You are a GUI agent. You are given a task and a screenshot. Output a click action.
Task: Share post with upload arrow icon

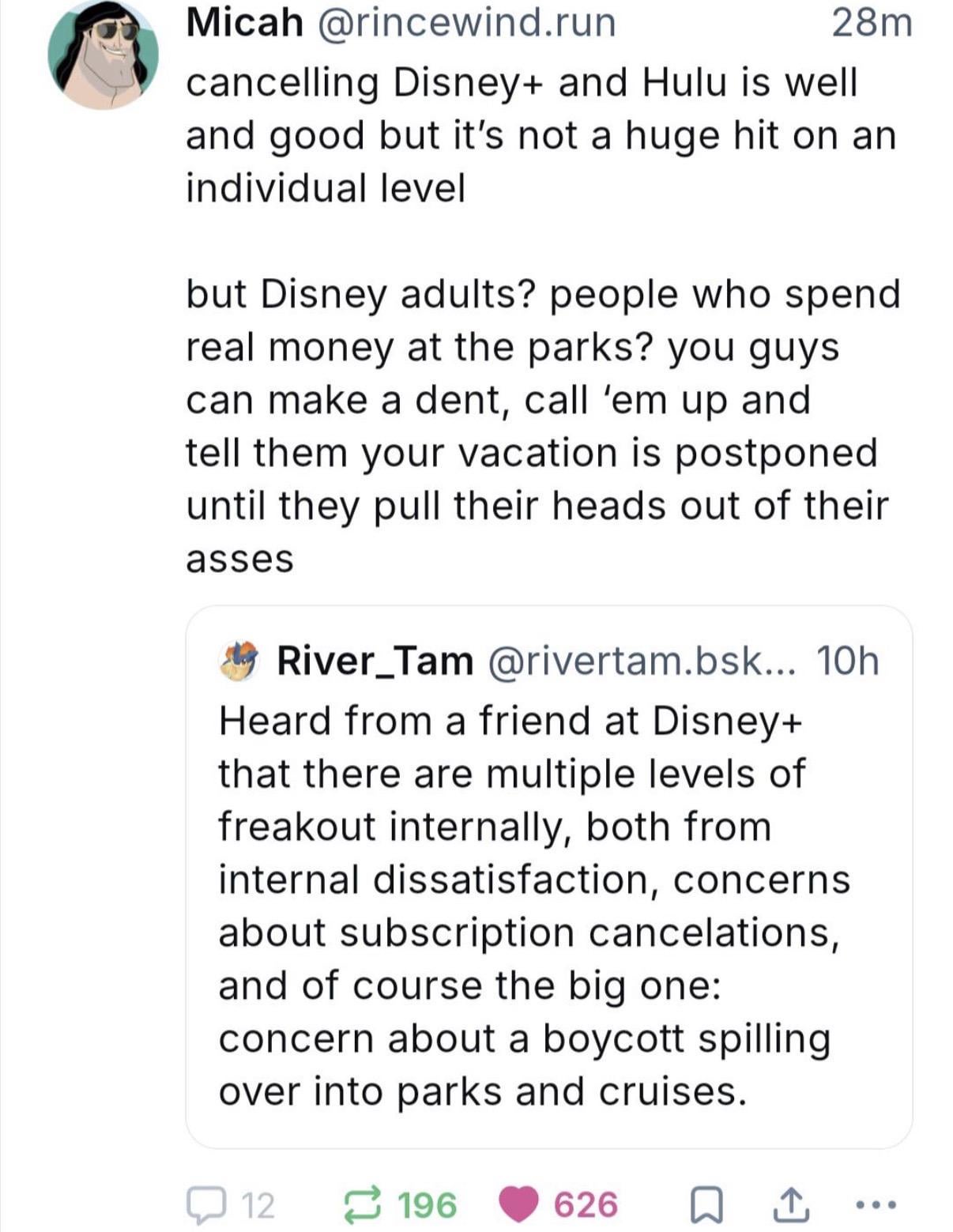pos(792,1205)
